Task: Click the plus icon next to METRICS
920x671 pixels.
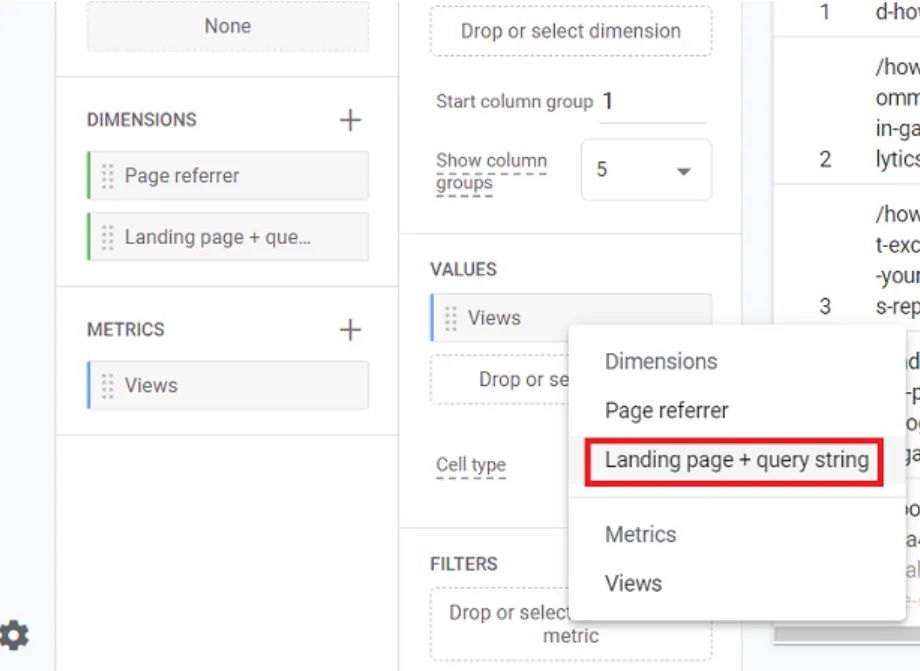Action: [350, 330]
